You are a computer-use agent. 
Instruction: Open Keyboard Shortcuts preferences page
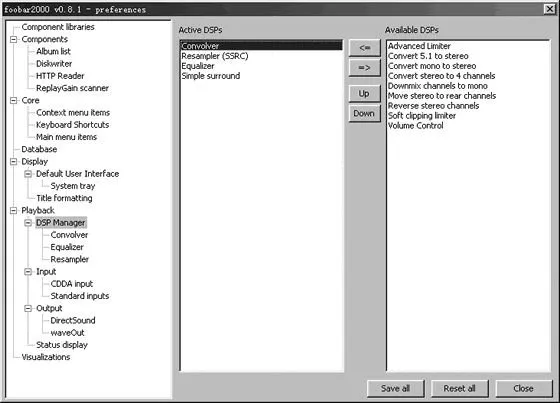pos(72,125)
